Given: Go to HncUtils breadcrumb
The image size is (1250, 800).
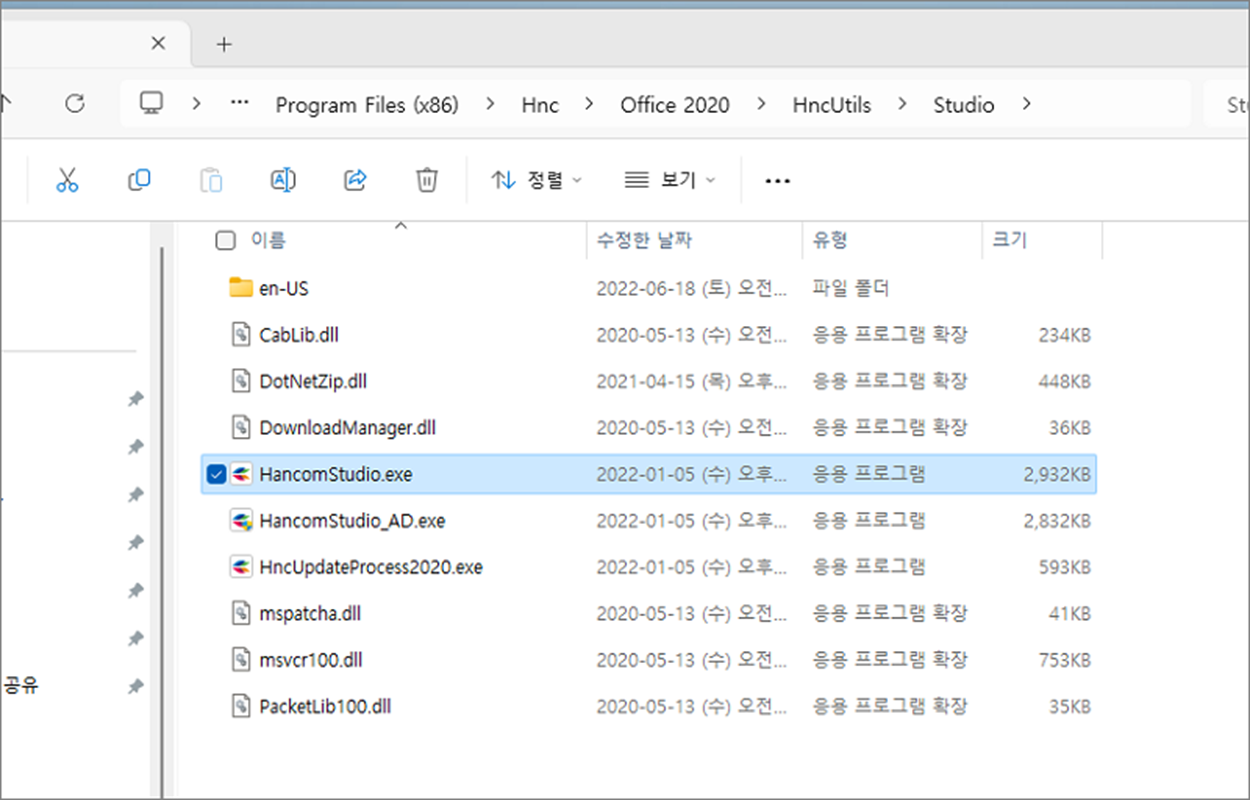Looking at the screenshot, I should pos(832,105).
